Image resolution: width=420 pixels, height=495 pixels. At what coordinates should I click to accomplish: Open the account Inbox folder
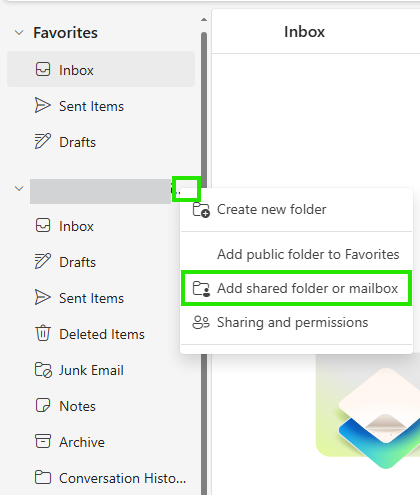[76, 226]
